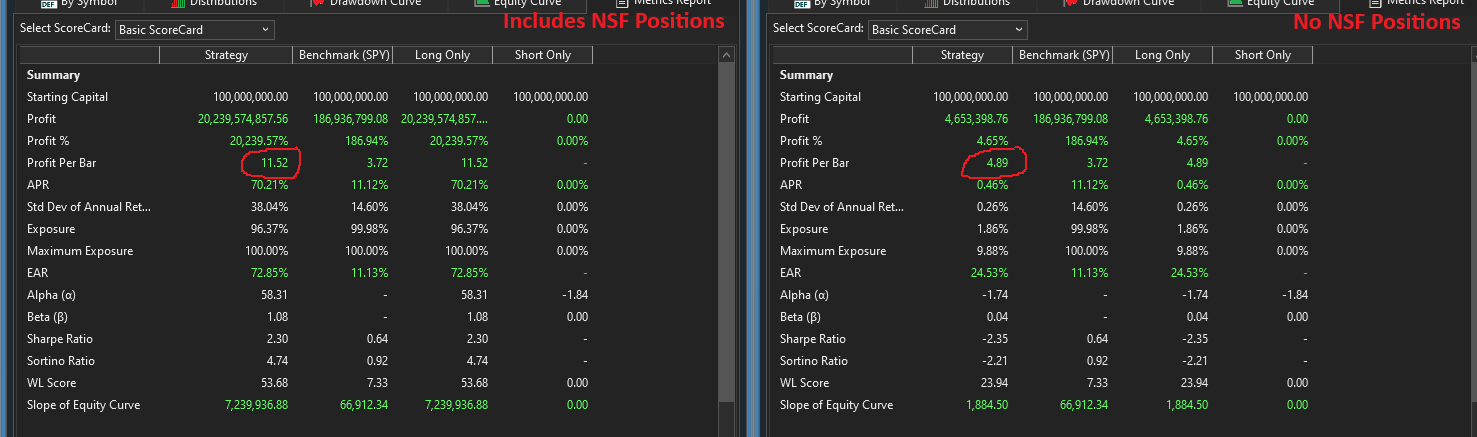
Task: Select Strategy EAR value 72.85%
Action: (x=267, y=273)
